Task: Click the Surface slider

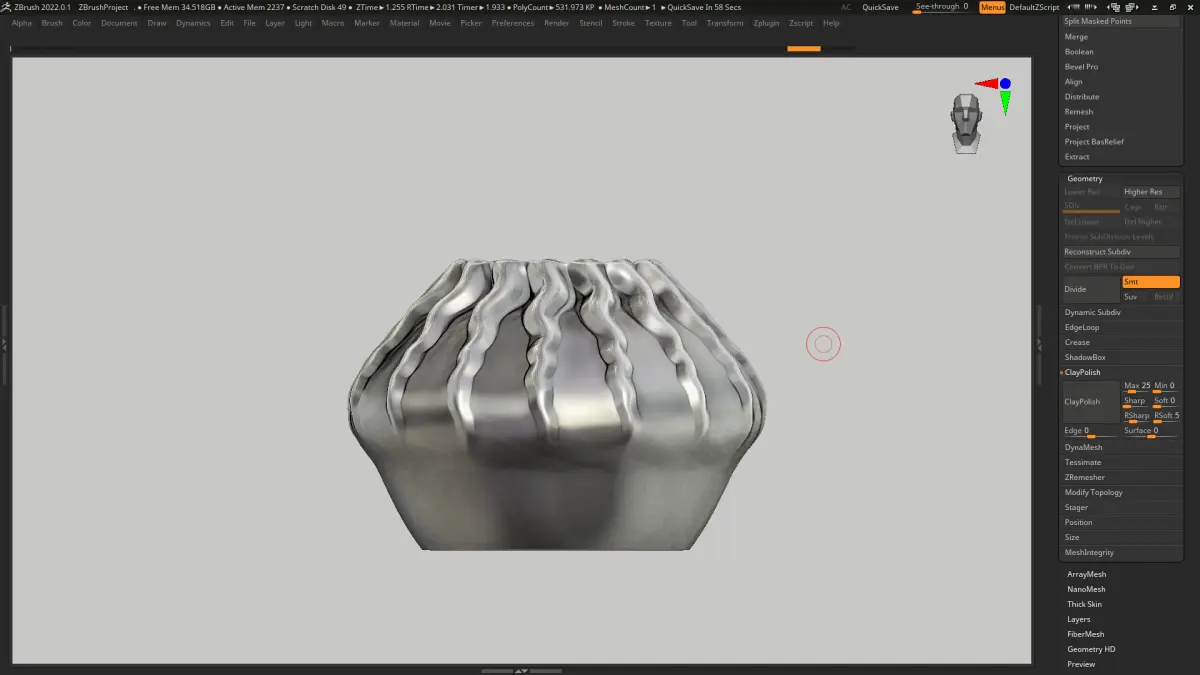Action: (1151, 432)
